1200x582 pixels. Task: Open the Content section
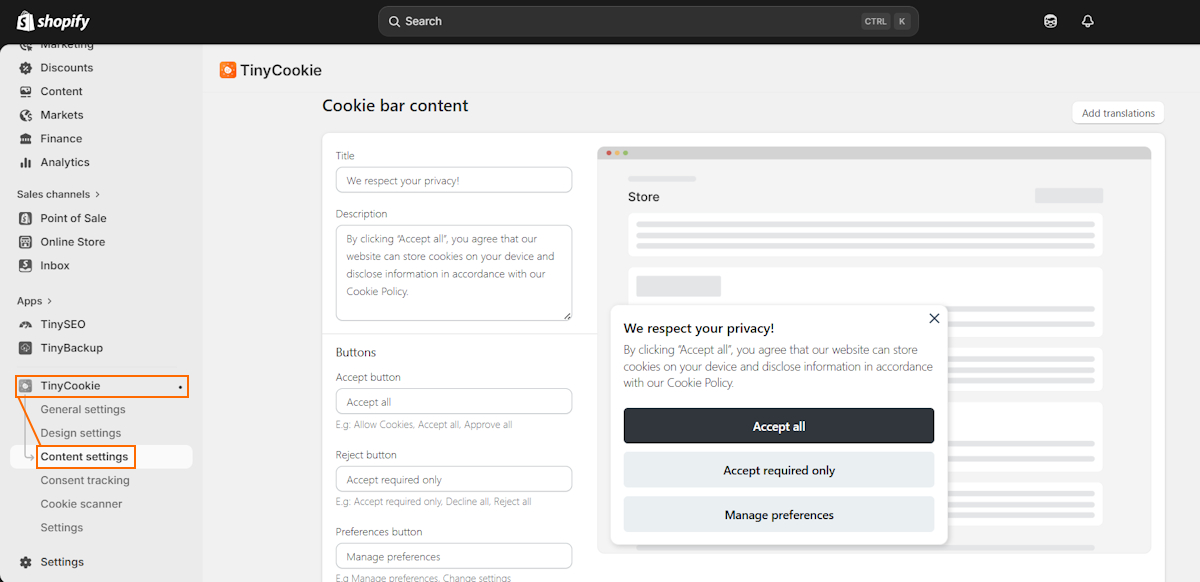(64, 91)
